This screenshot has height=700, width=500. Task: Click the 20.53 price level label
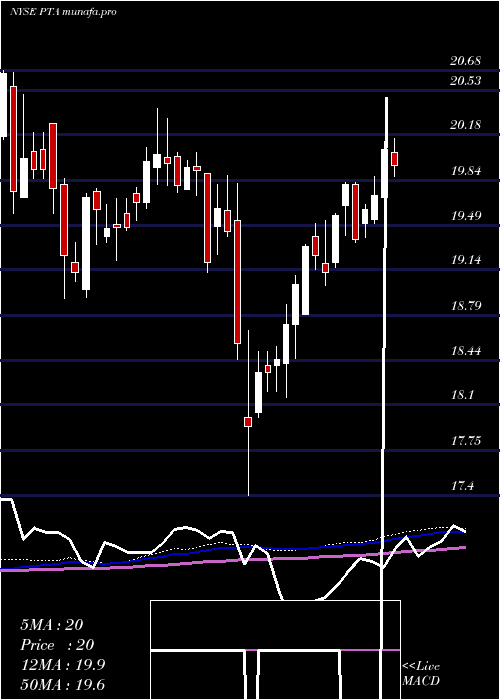[466, 81]
